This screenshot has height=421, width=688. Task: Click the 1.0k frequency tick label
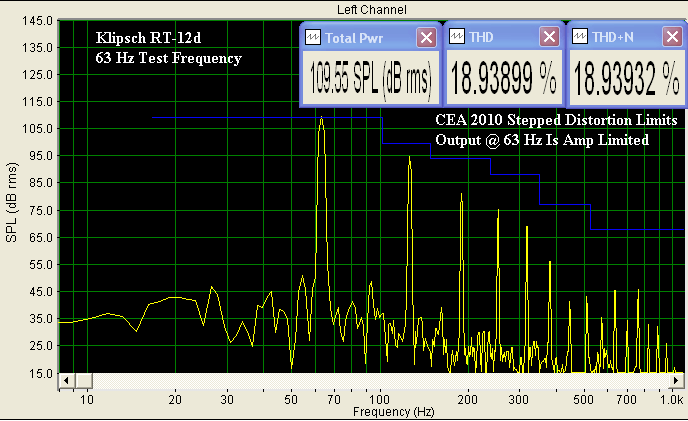[672, 399]
